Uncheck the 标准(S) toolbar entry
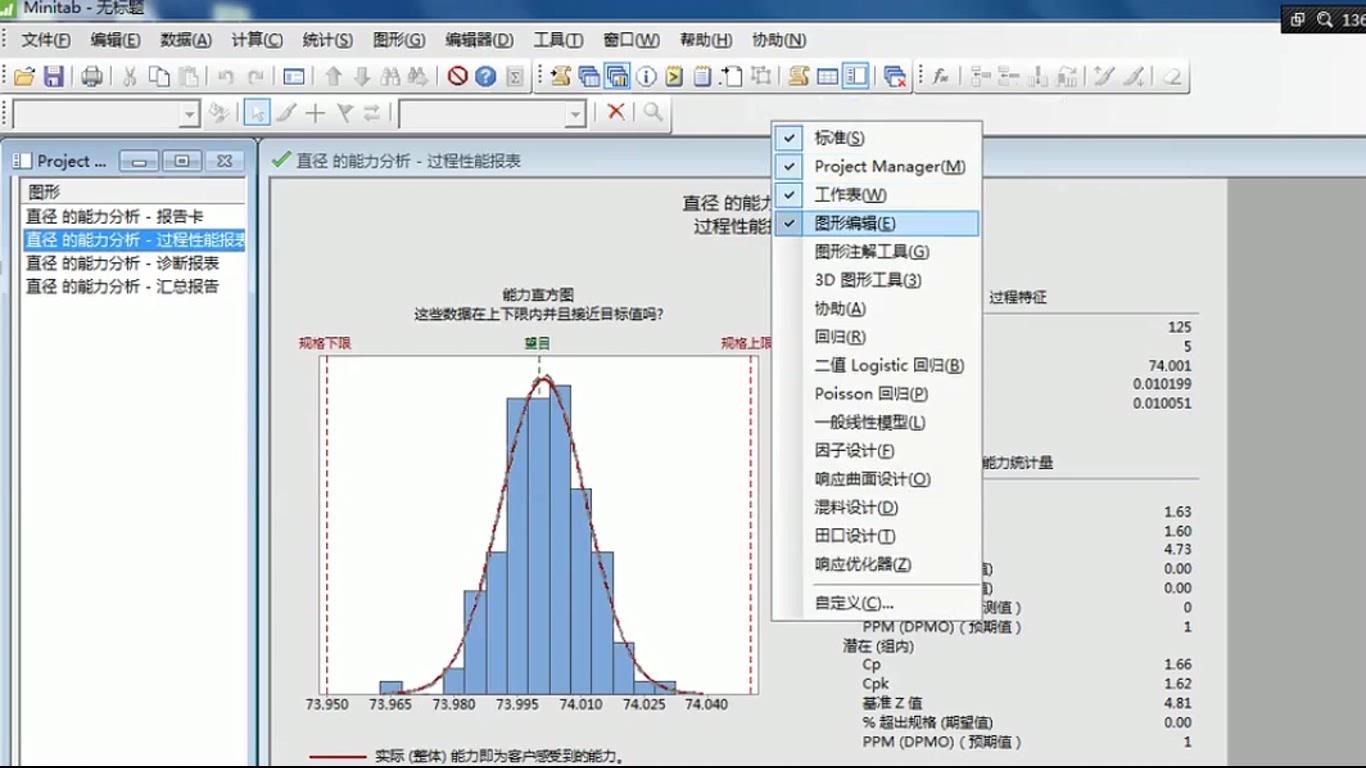The height and width of the screenshot is (768, 1366). click(875, 138)
